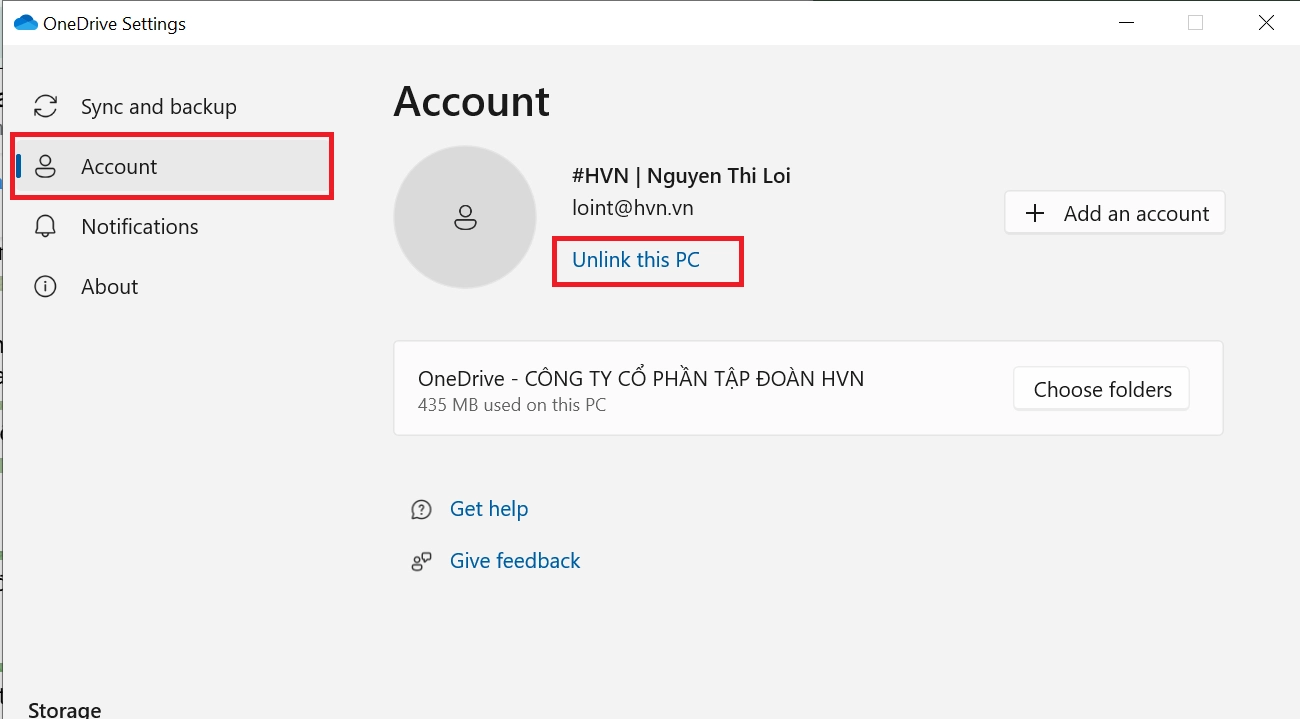Click the Give feedback people icon
1300x719 pixels.
pos(421,562)
